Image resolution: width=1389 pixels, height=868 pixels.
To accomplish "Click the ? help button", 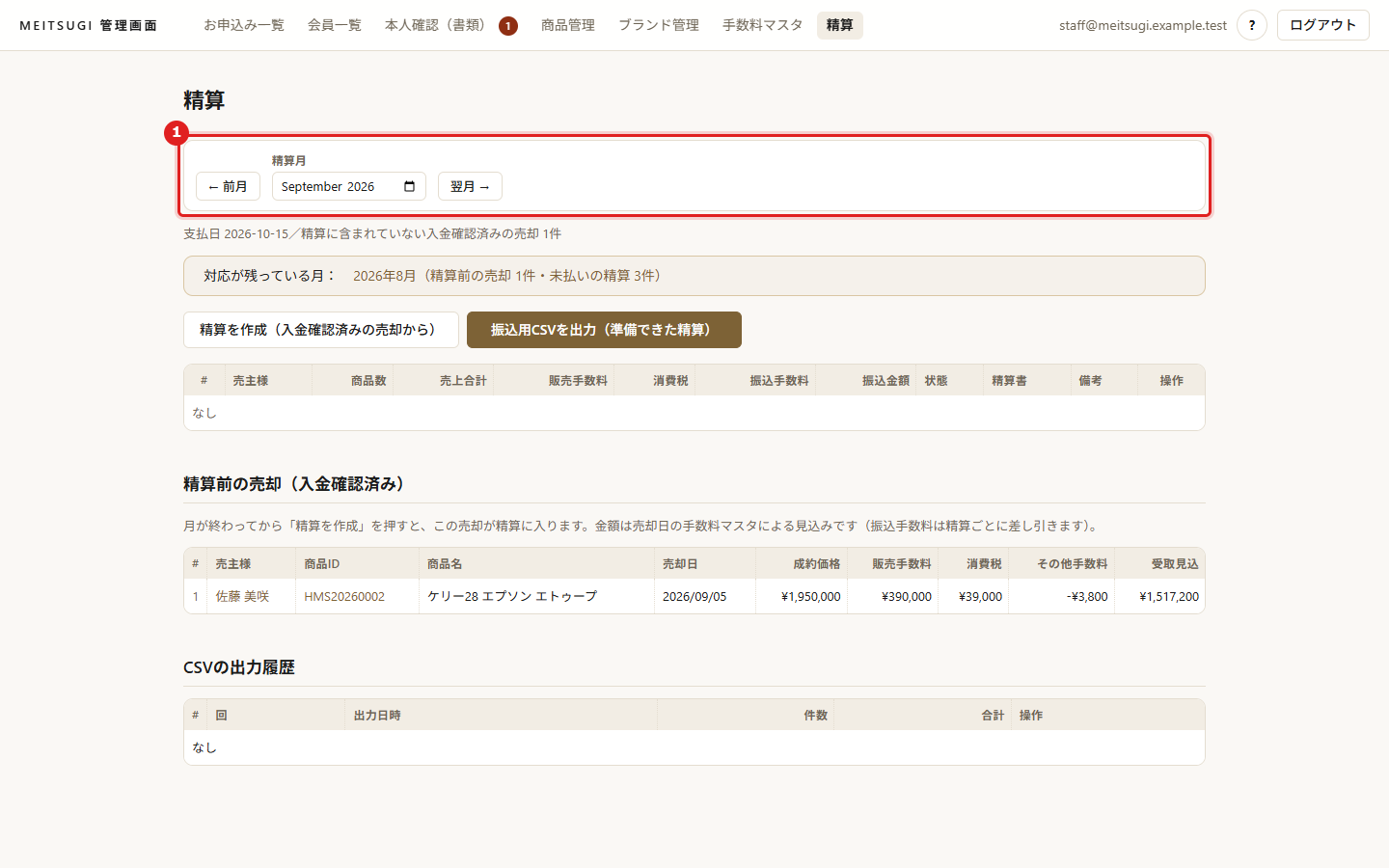I will (1252, 25).
